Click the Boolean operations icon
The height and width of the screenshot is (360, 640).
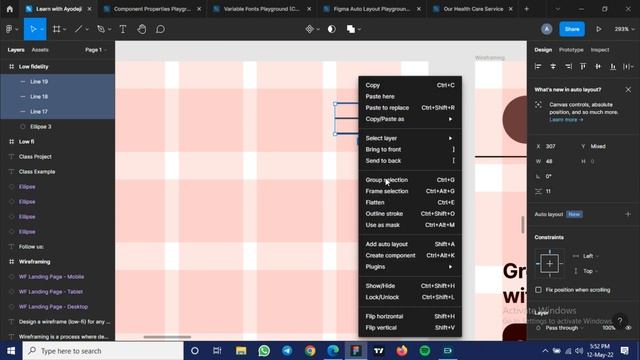pyautogui.click(x=351, y=29)
